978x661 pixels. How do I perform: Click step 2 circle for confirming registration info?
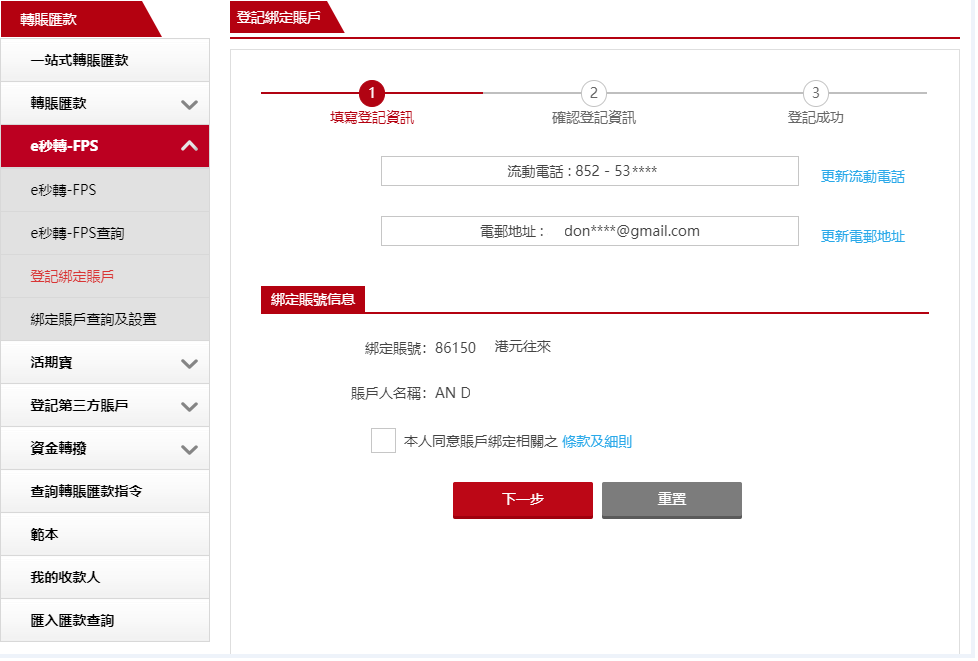pos(594,93)
